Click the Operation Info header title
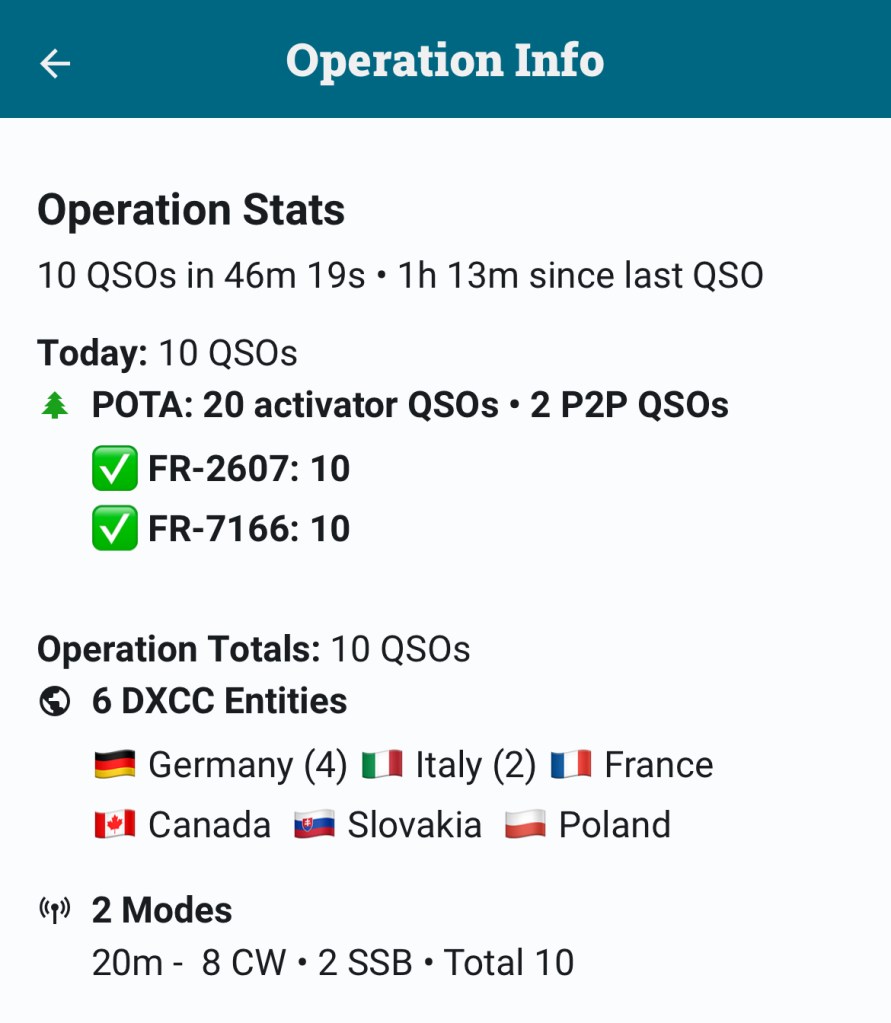 pos(445,60)
